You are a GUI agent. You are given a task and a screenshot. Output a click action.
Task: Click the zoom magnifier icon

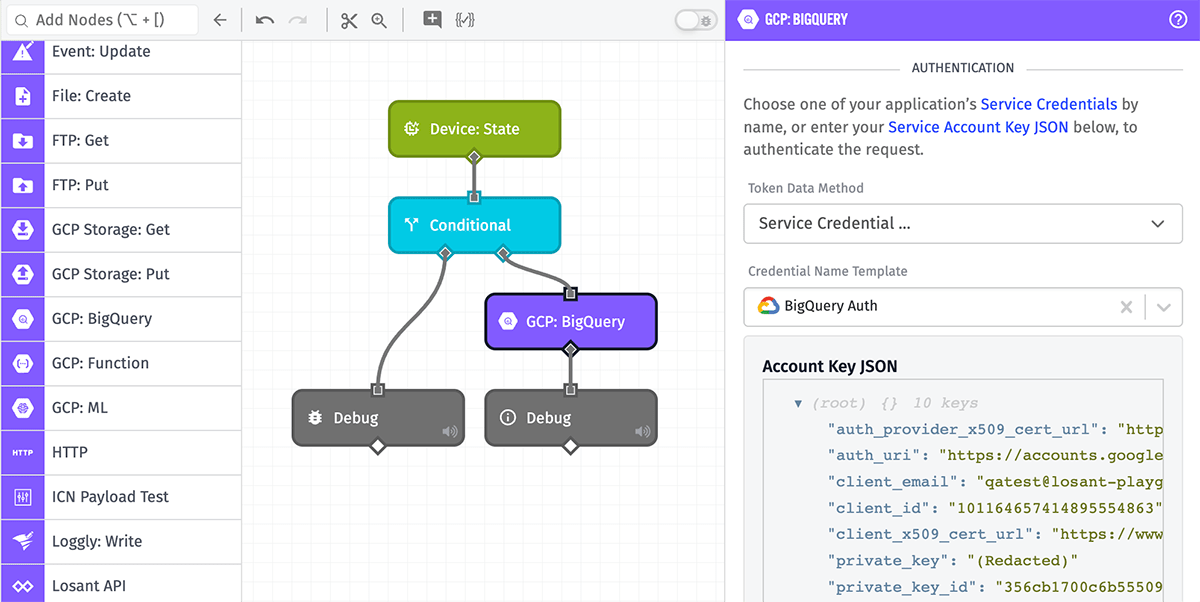(379, 20)
